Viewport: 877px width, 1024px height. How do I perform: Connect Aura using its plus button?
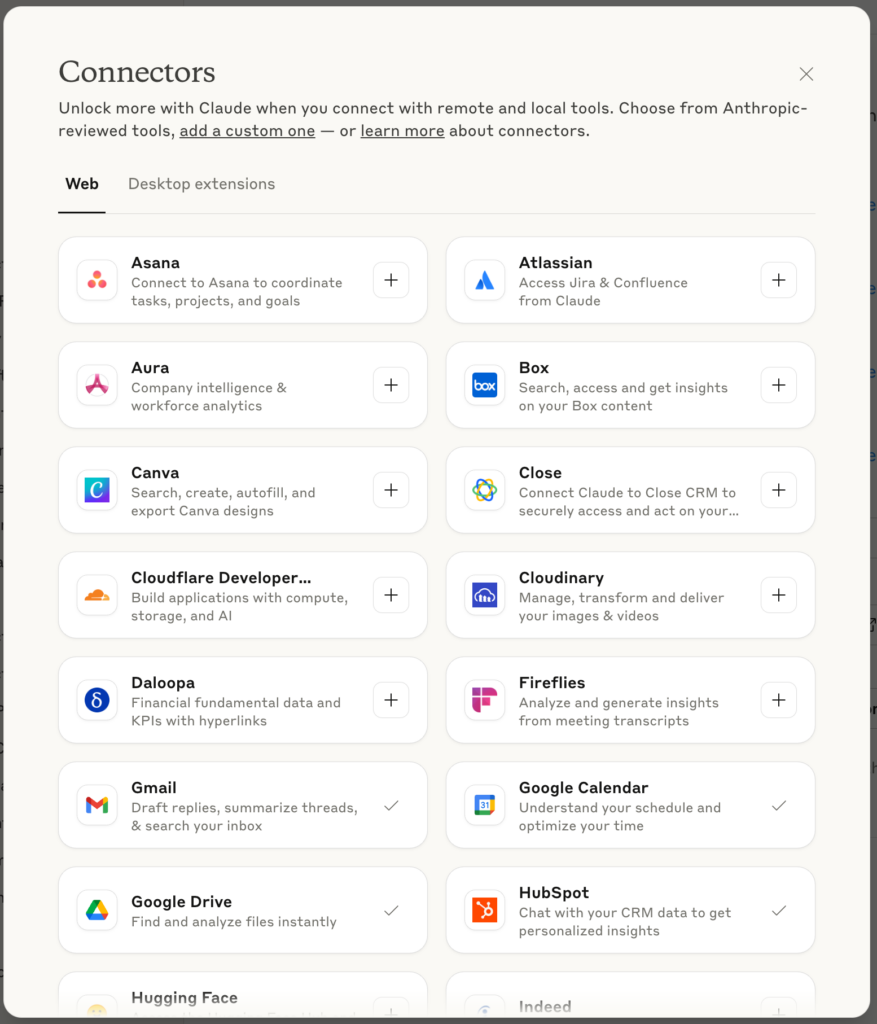[391, 385]
